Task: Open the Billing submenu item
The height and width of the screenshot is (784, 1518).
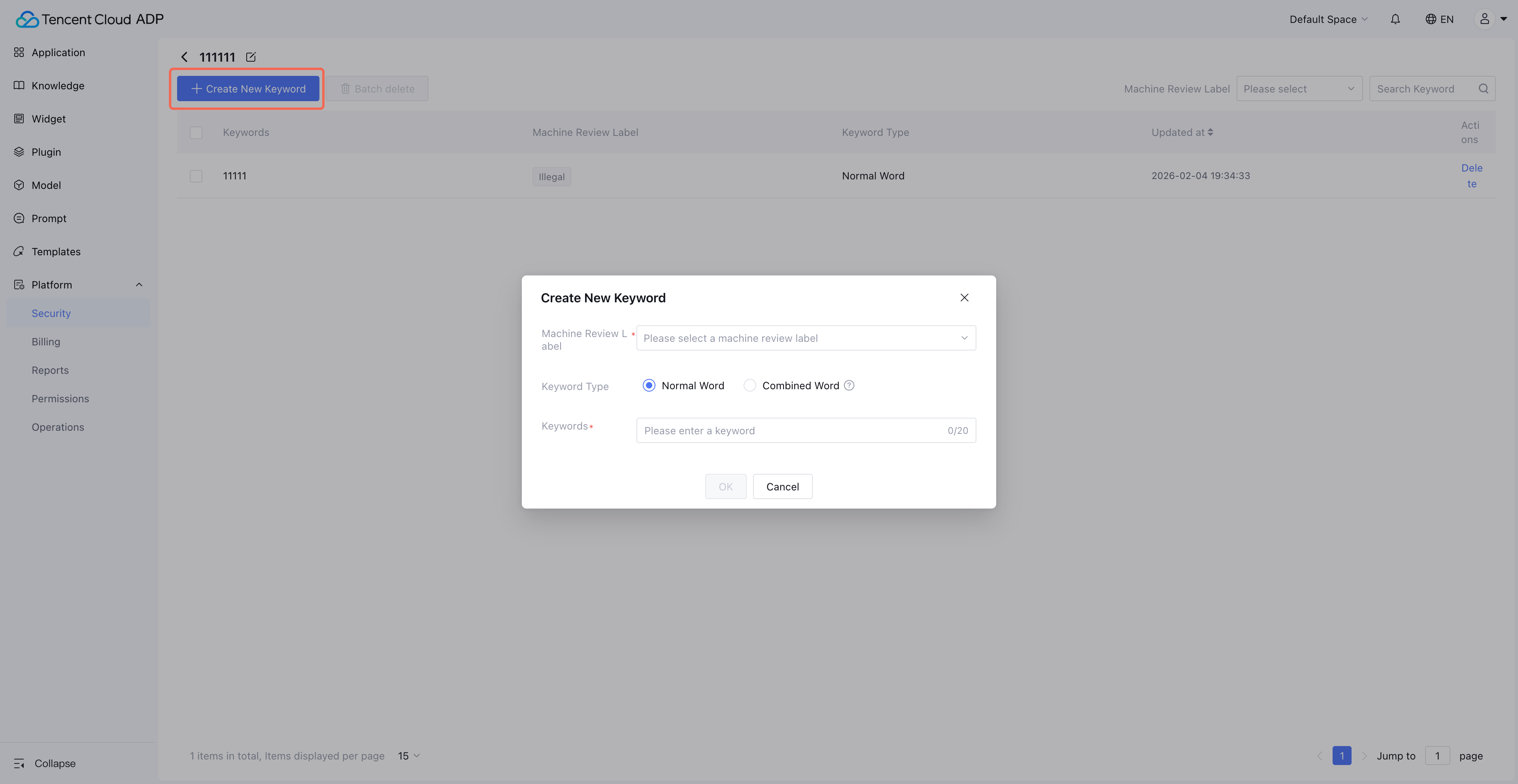Action: click(x=46, y=342)
